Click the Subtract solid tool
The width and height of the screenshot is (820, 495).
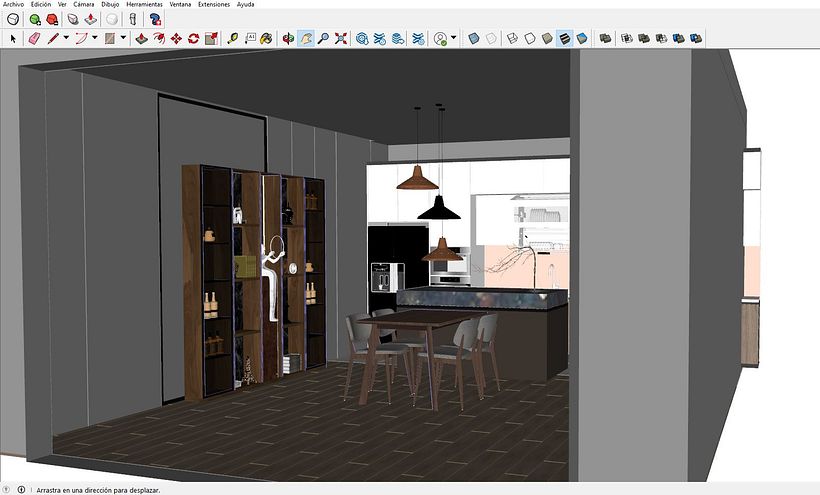661,38
